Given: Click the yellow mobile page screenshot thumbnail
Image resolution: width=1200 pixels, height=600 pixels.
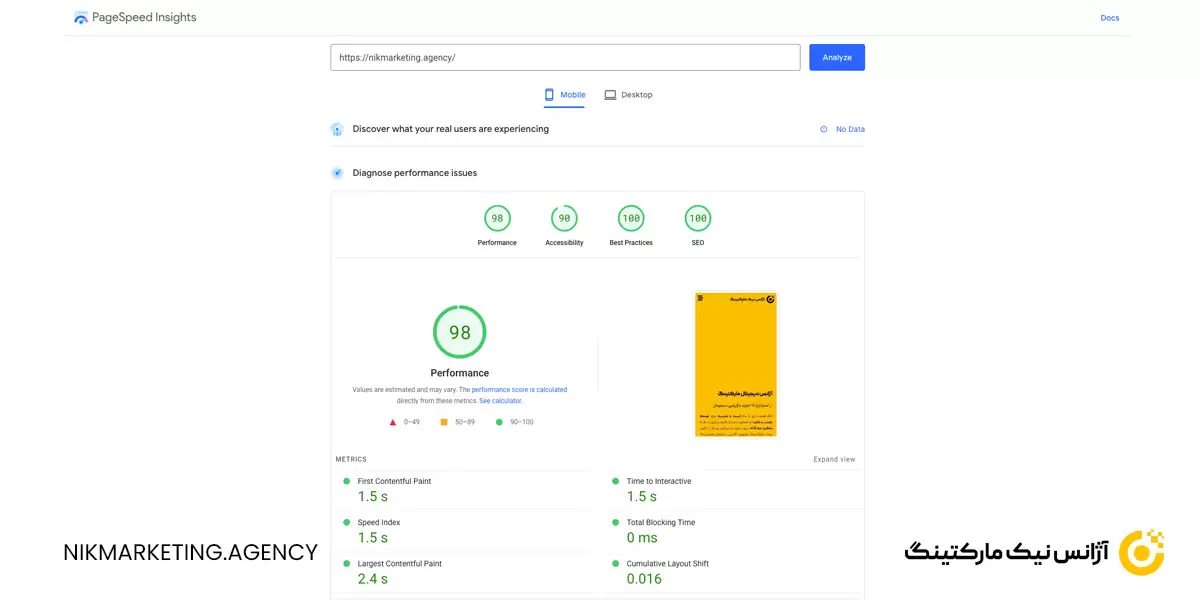Looking at the screenshot, I should [736, 365].
